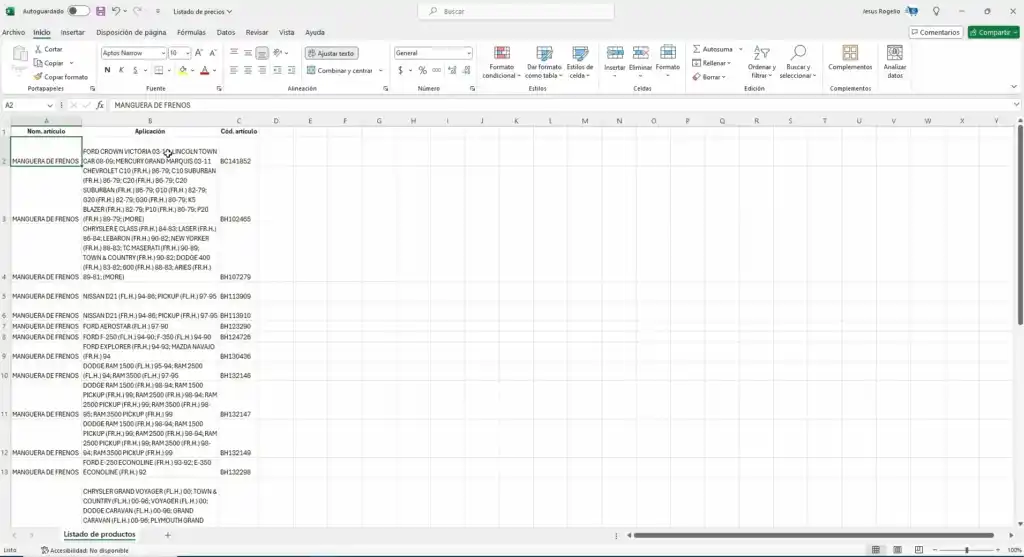Screen dimensions: 1024x557
Task: Increase font size with the larger A icon
Action: (x=199, y=53)
